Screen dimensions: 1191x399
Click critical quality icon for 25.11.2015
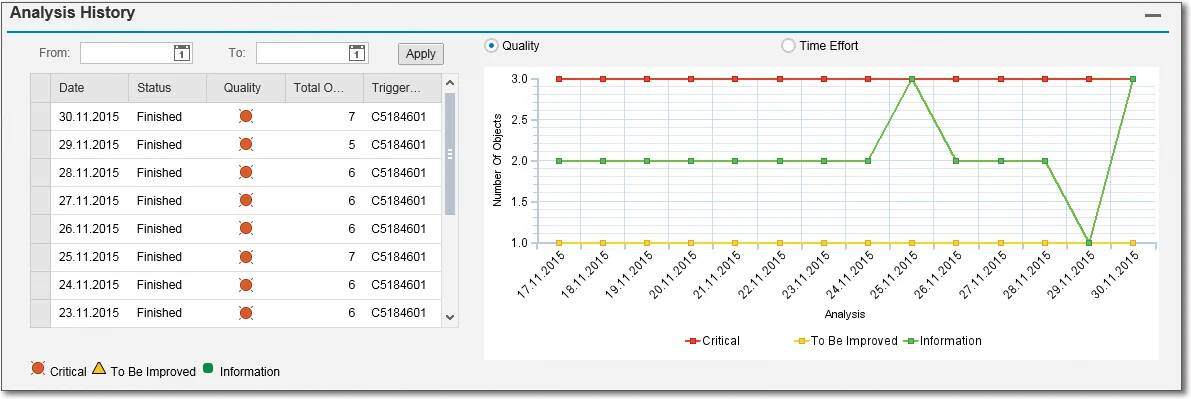(245, 257)
